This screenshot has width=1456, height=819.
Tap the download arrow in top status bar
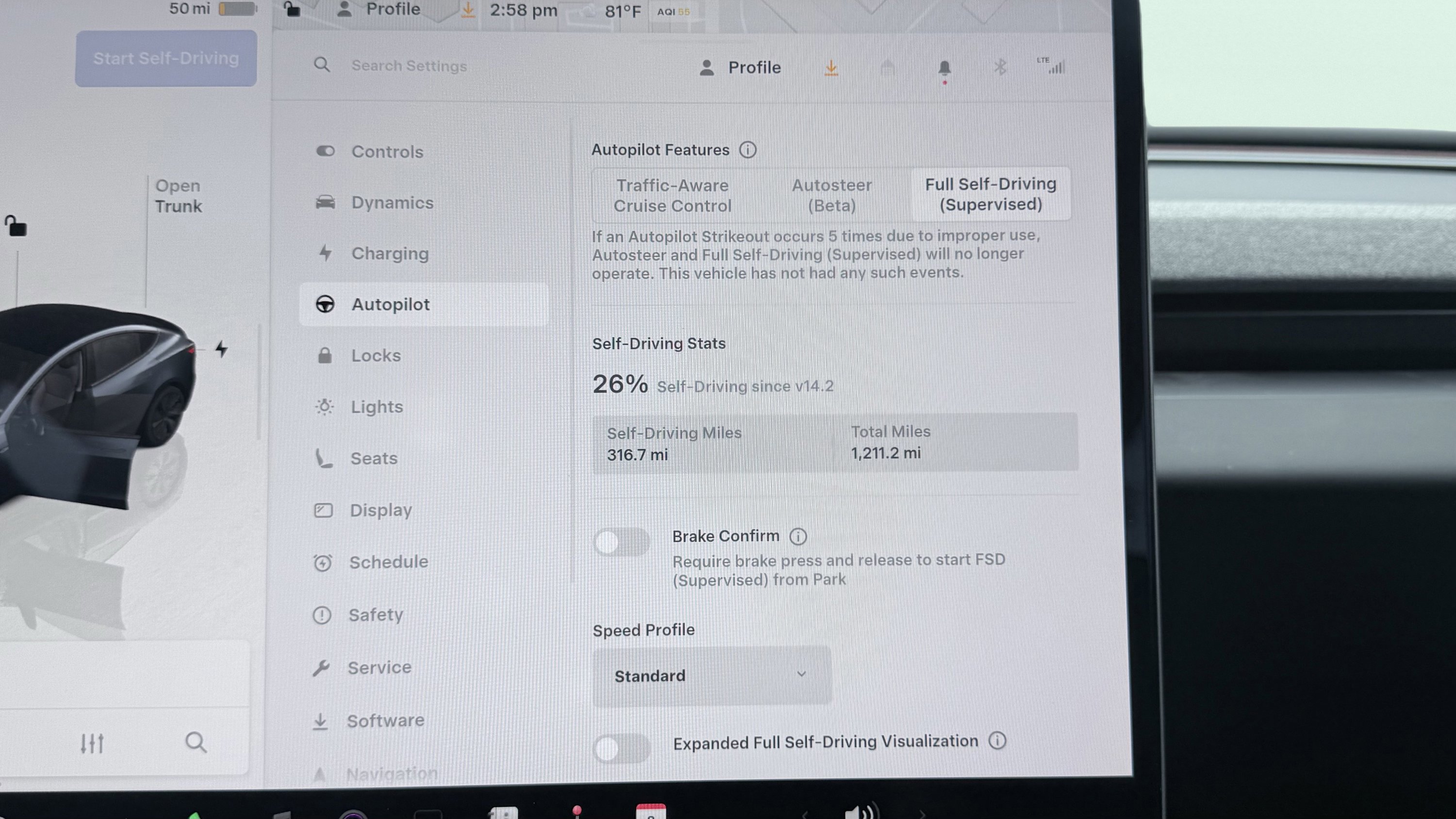pos(467,10)
